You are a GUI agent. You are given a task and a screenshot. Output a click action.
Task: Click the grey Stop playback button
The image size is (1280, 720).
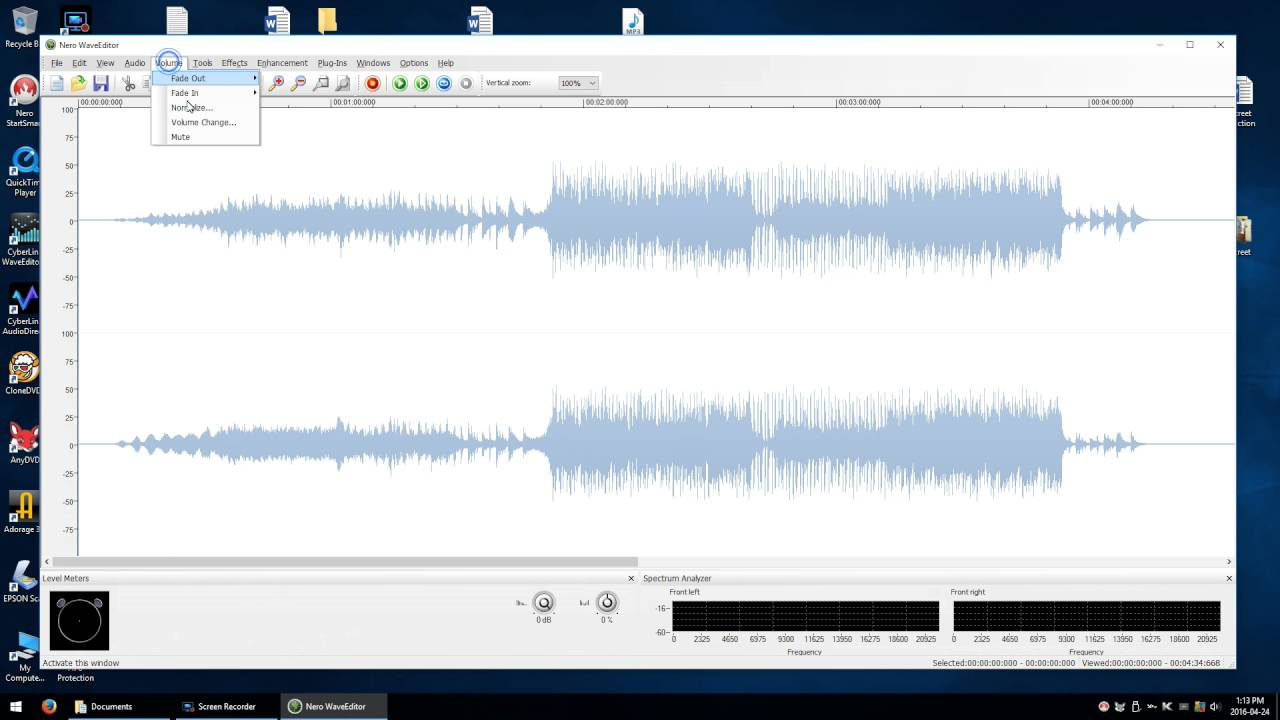tap(466, 83)
